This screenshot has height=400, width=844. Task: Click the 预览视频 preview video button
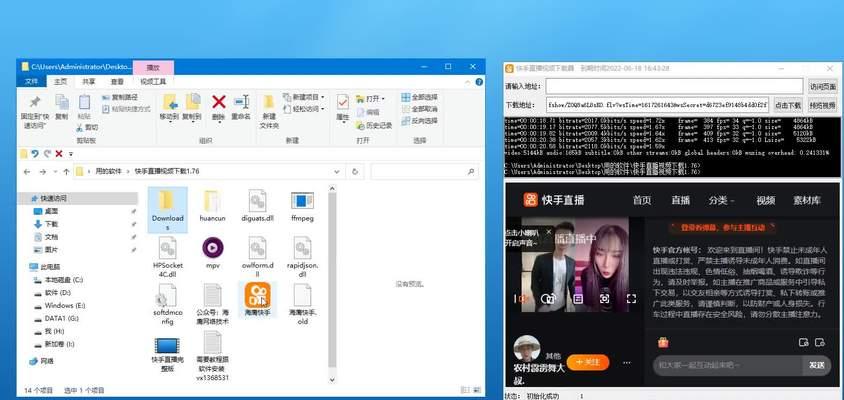point(822,105)
